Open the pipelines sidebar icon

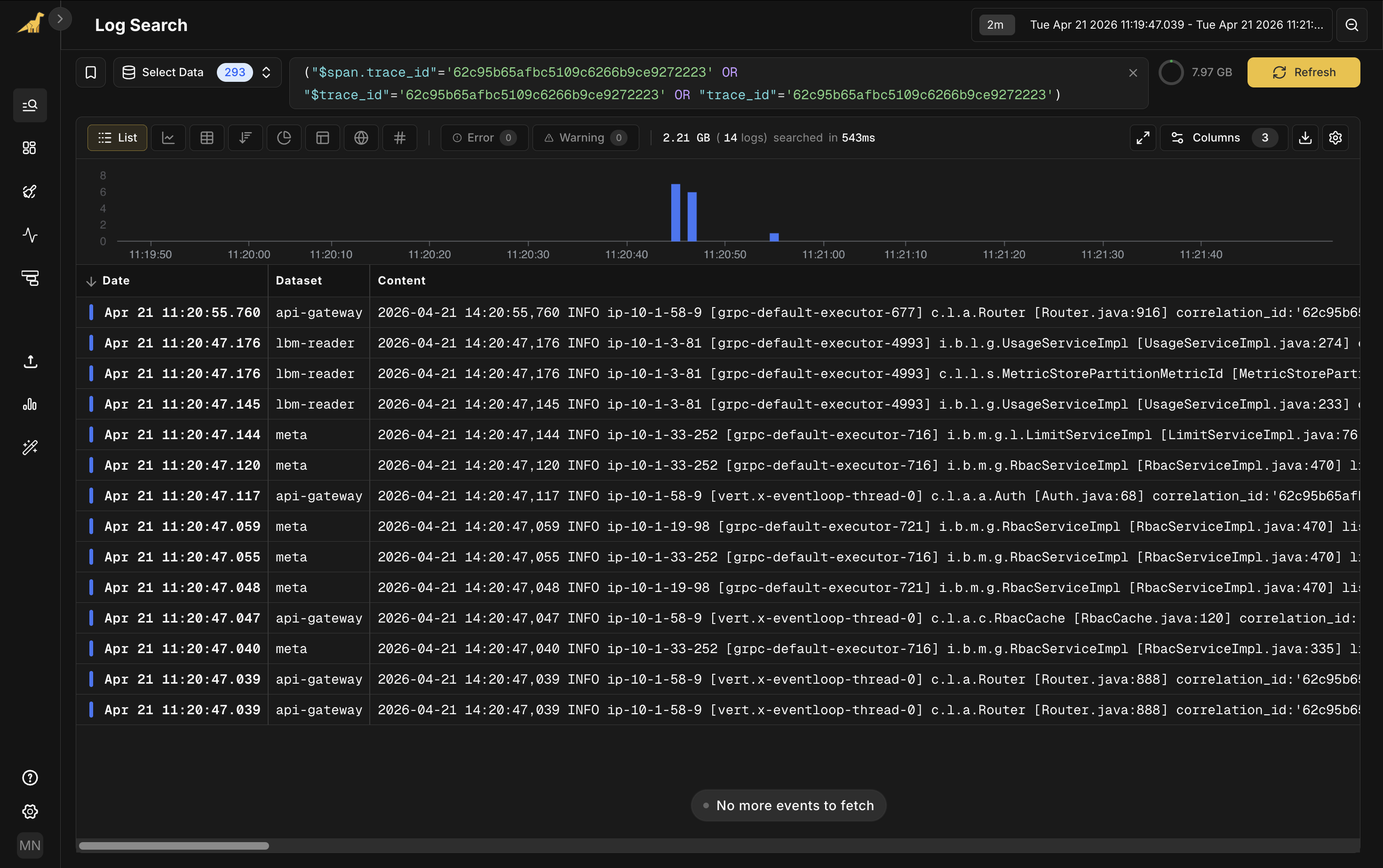click(30, 278)
